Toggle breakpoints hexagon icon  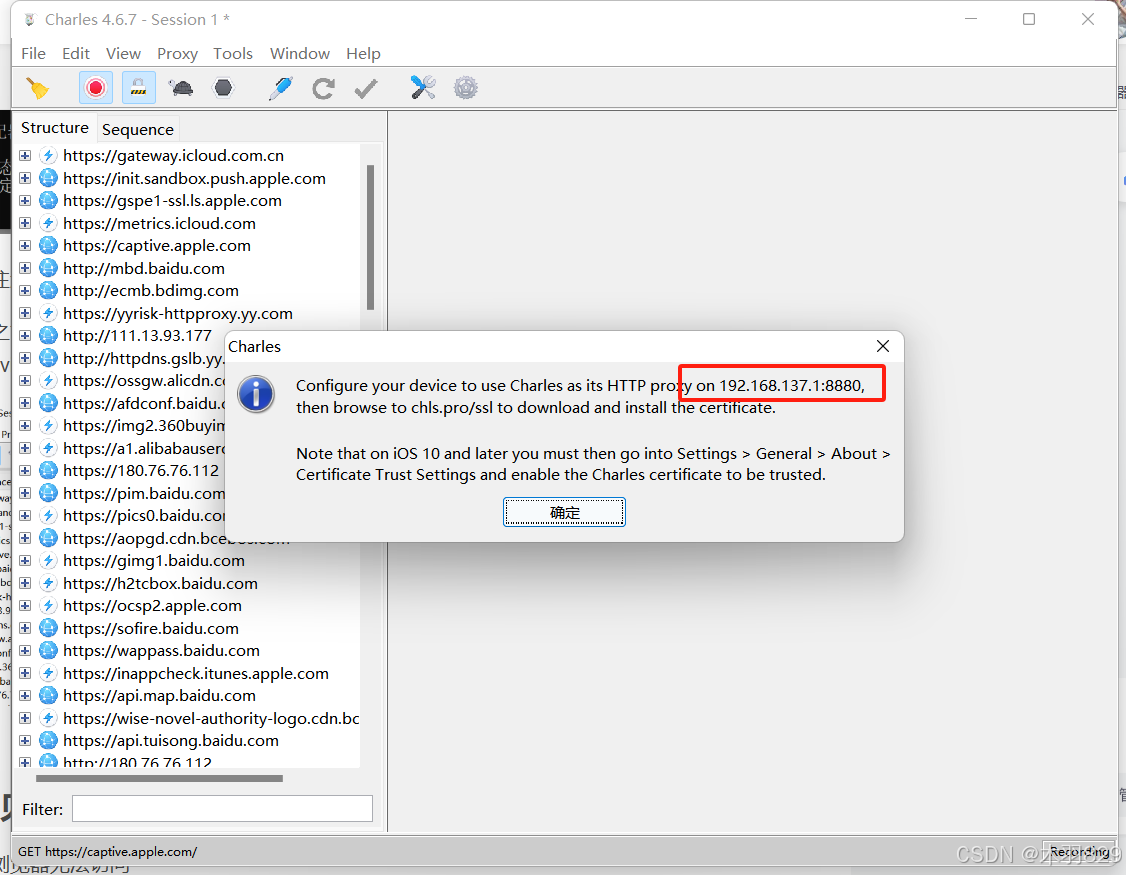[223, 88]
